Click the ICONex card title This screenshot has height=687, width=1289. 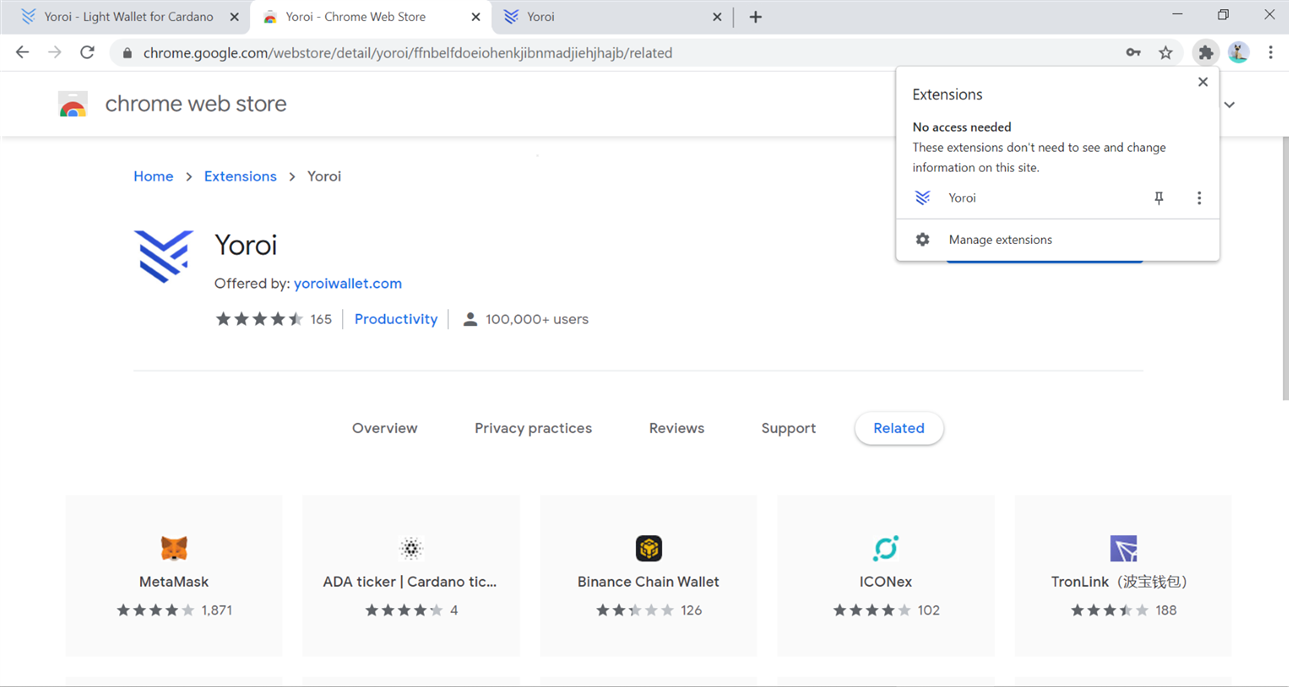tap(886, 581)
